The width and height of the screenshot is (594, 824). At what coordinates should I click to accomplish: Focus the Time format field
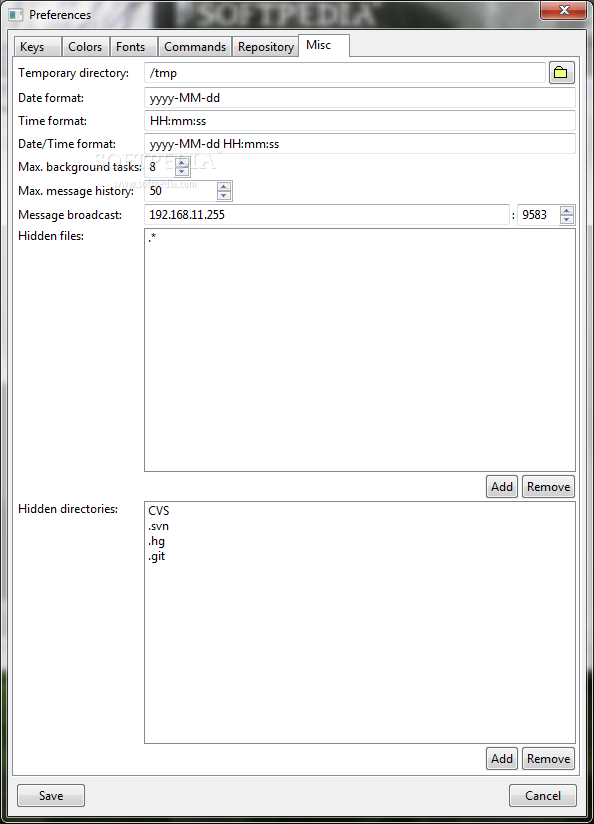[x=360, y=121]
